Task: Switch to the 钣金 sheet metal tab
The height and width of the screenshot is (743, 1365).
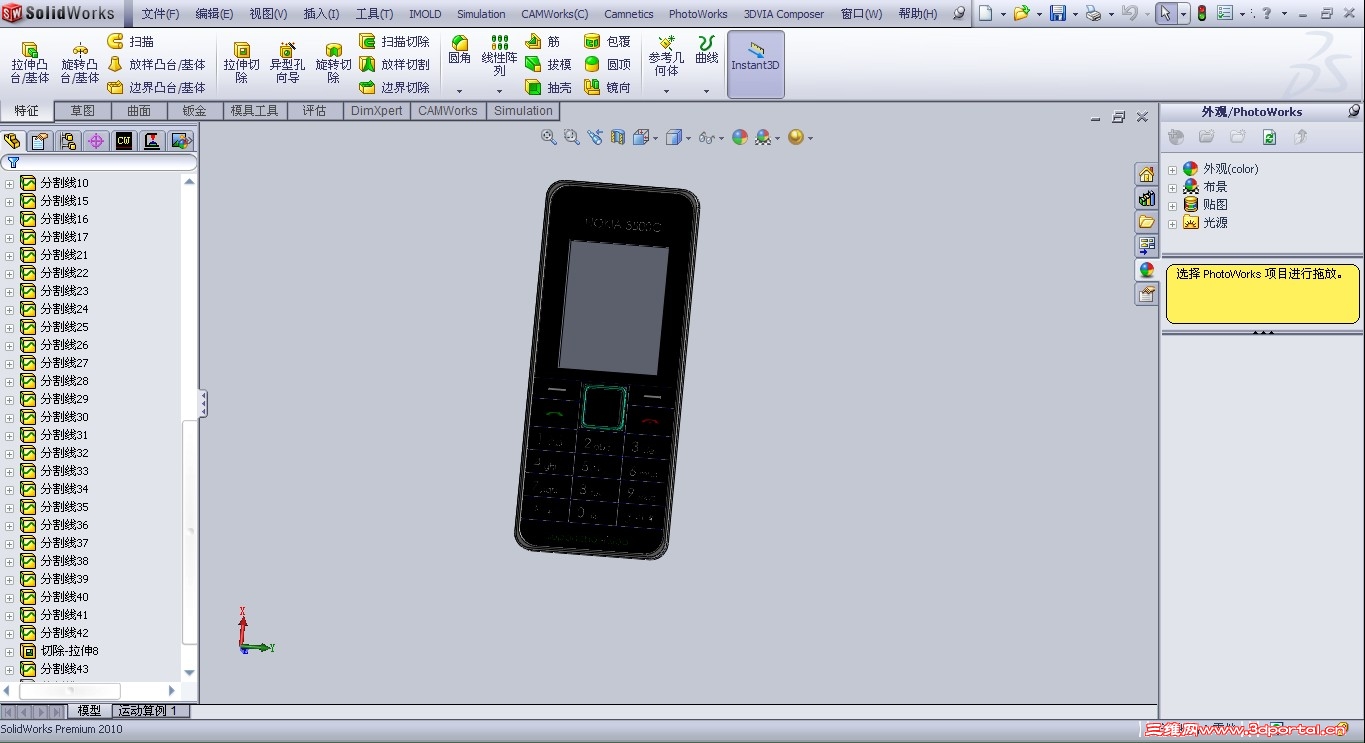Action: (x=195, y=111)
